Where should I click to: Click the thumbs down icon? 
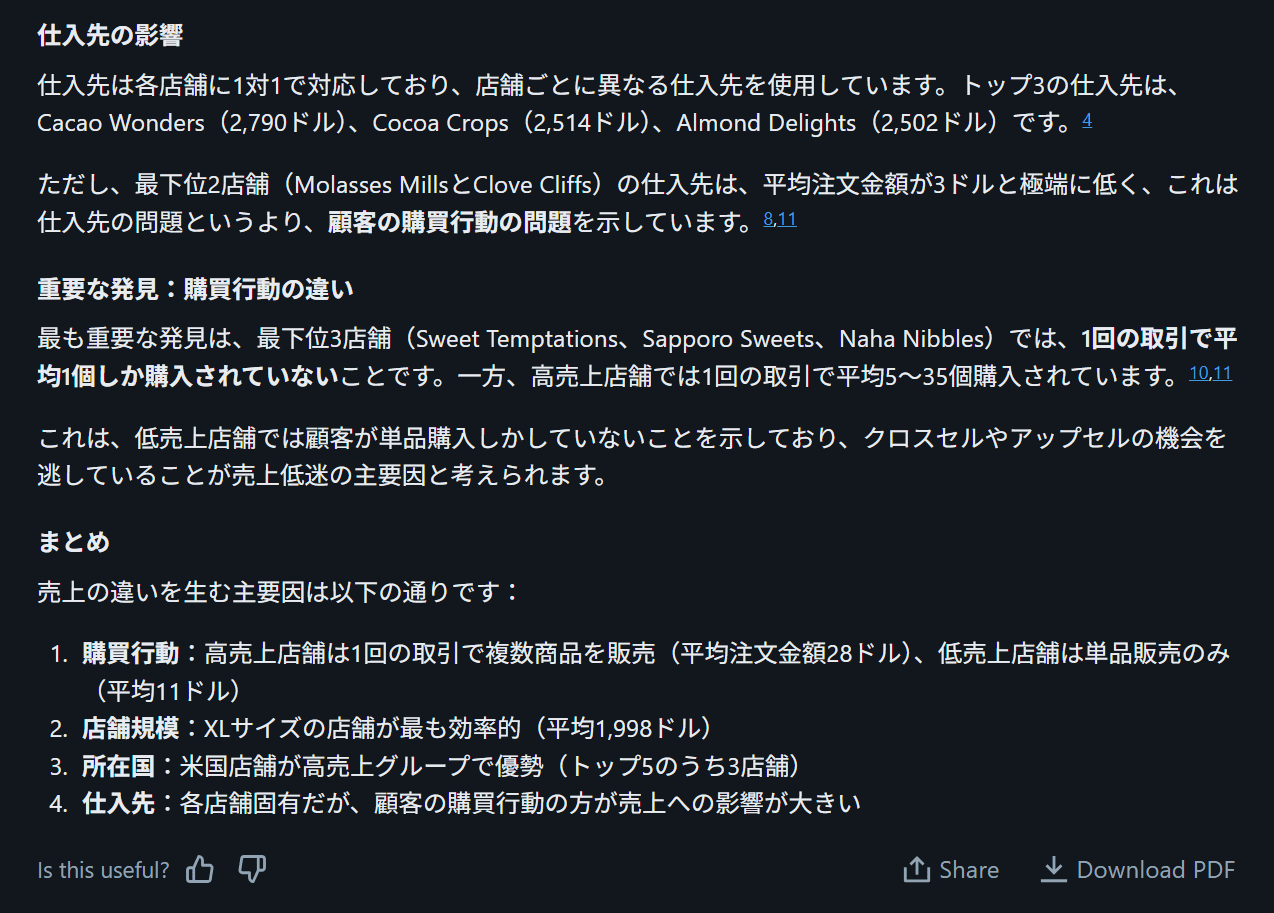click(x=252, y=869)
